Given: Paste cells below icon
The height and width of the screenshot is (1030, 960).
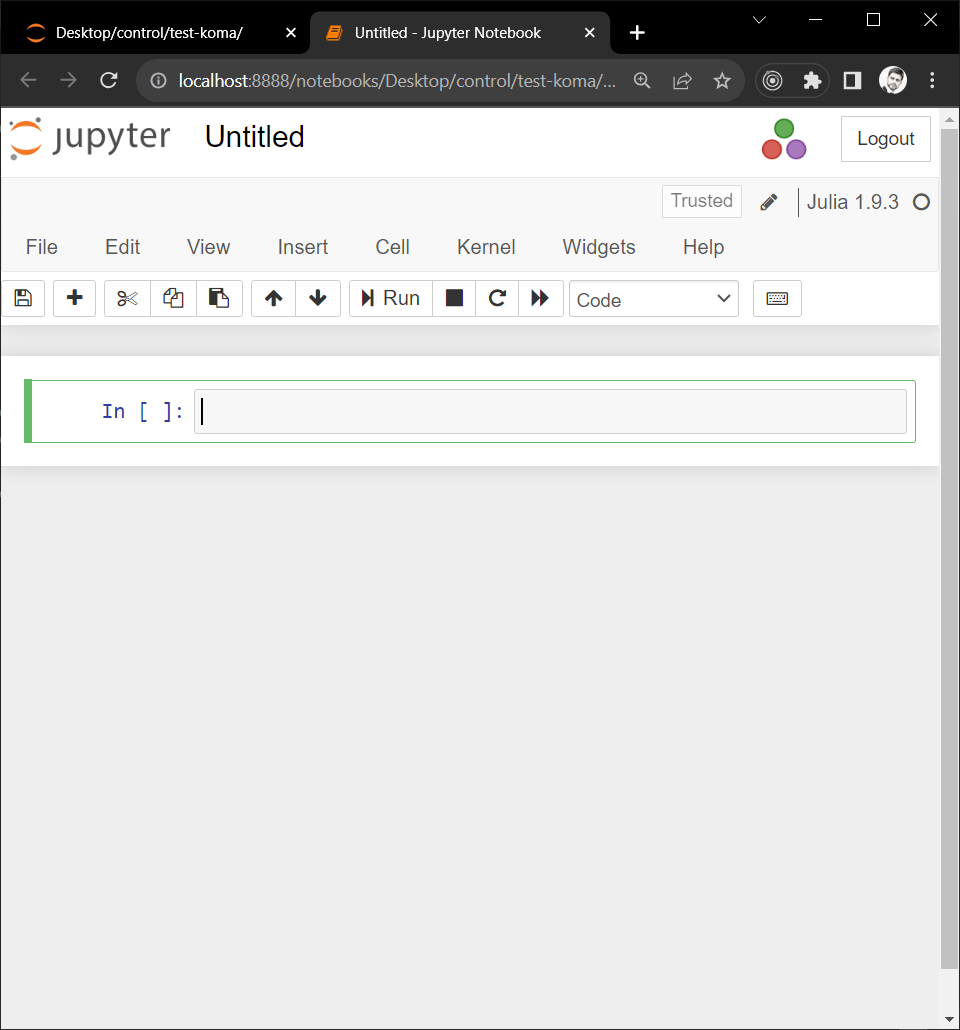Looking at the screenshot, I should click(219, 299).
